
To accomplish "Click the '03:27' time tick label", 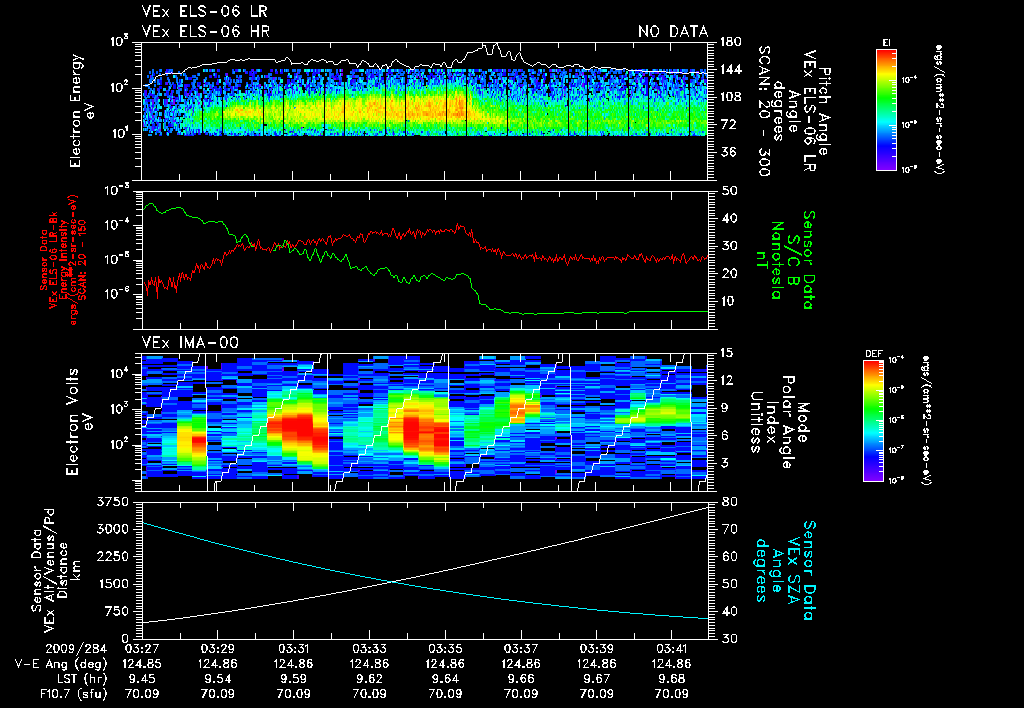I will 142,649.
